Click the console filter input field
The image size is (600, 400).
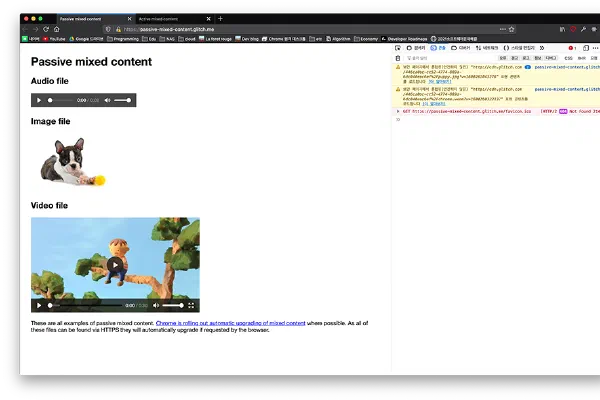coord(440,58)
